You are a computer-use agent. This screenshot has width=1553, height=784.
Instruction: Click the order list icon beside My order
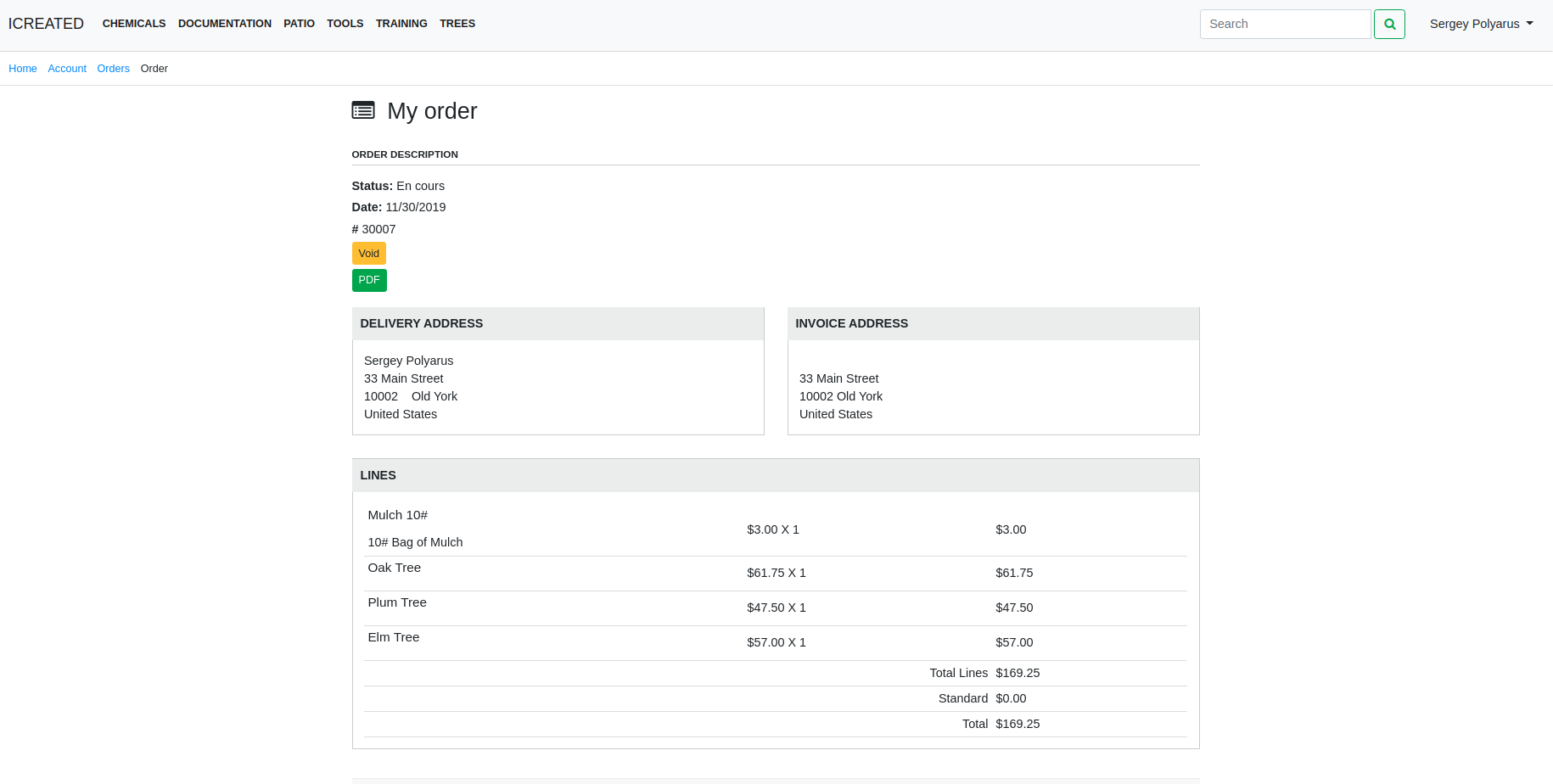pyautogui.click(x=363, y=110)
